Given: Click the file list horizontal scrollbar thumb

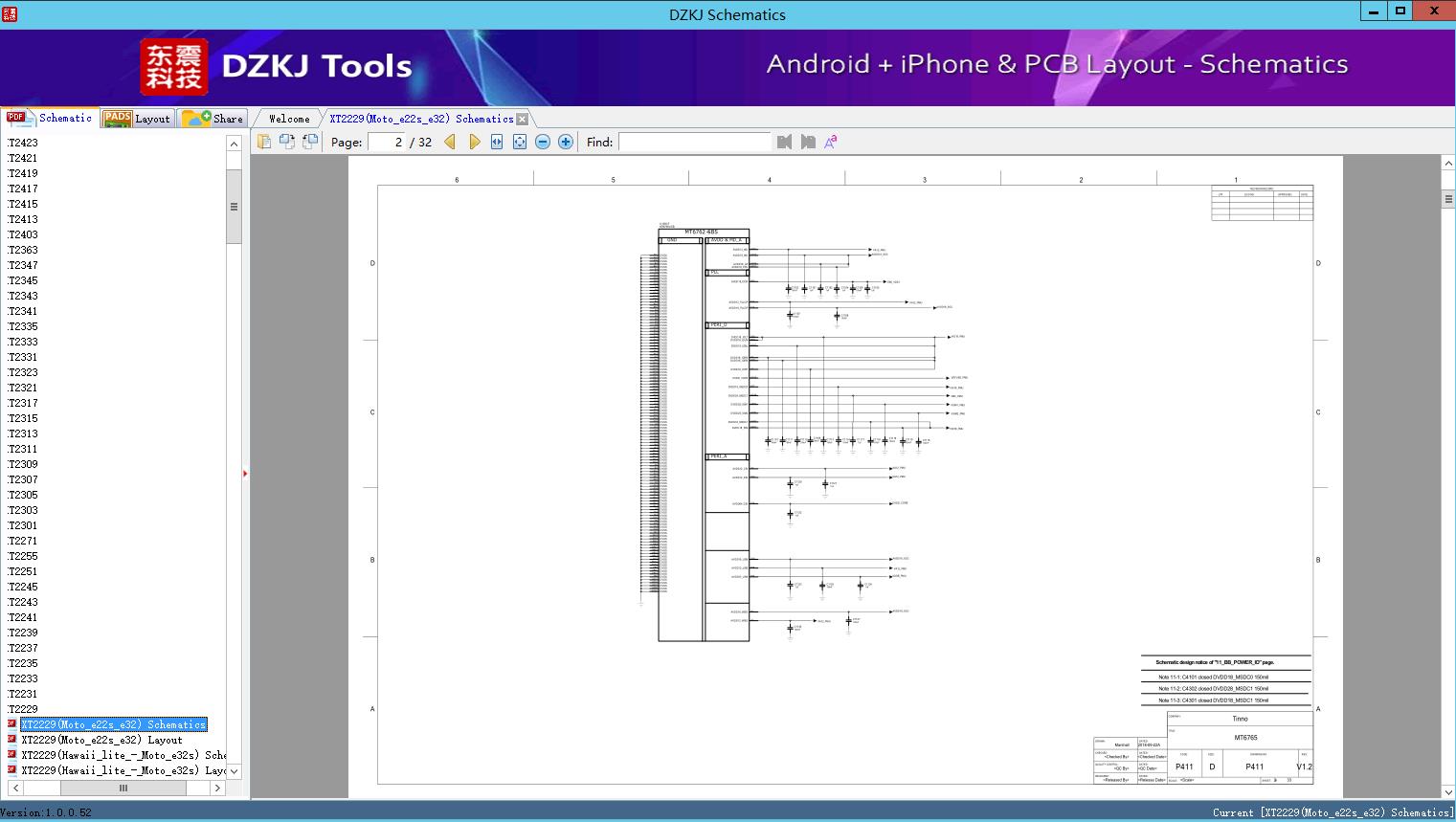Looking at the screenshot, I should point(123,788).
